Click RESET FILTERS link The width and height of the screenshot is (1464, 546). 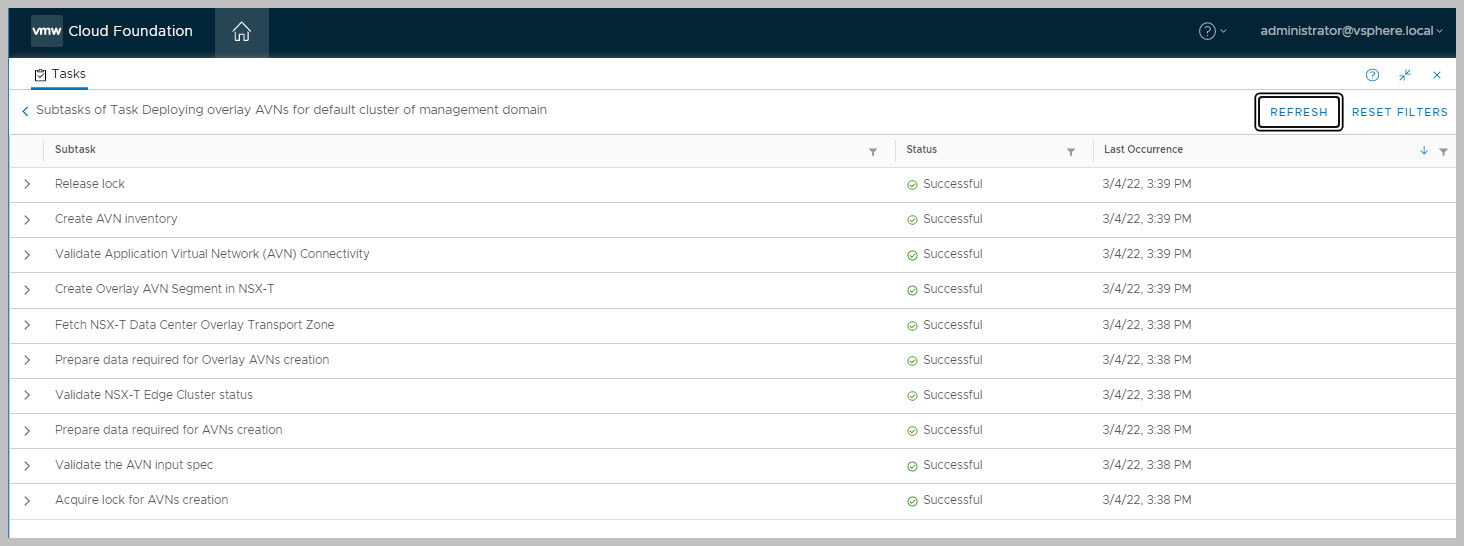point(1399,112)
